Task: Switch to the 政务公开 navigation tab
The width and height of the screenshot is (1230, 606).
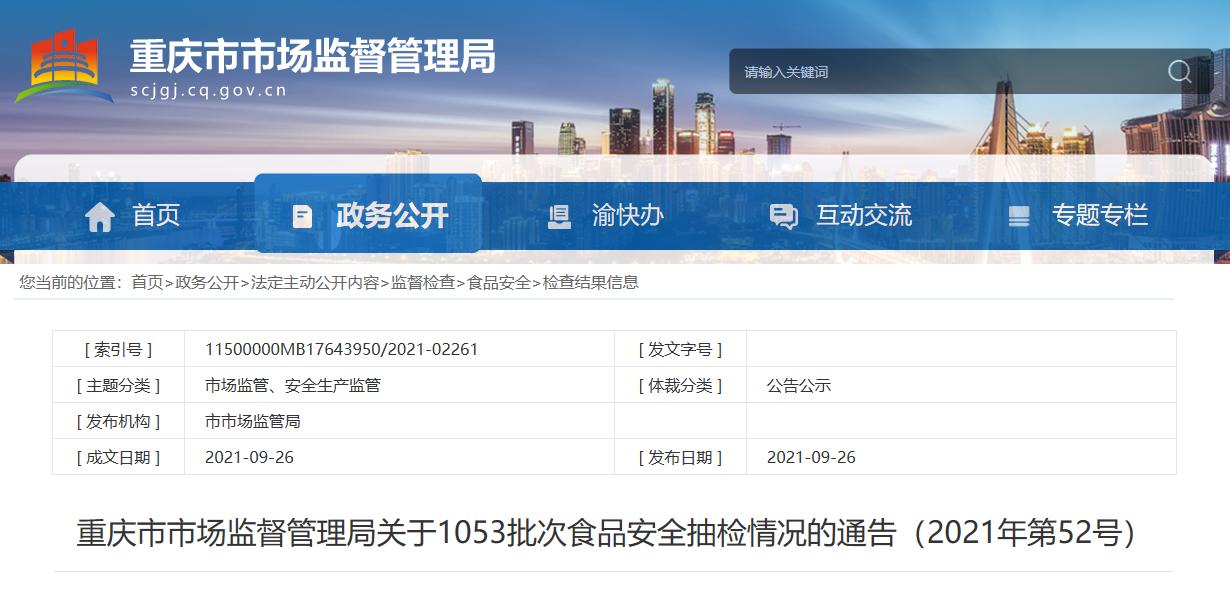Action: [x=392, y=215]
